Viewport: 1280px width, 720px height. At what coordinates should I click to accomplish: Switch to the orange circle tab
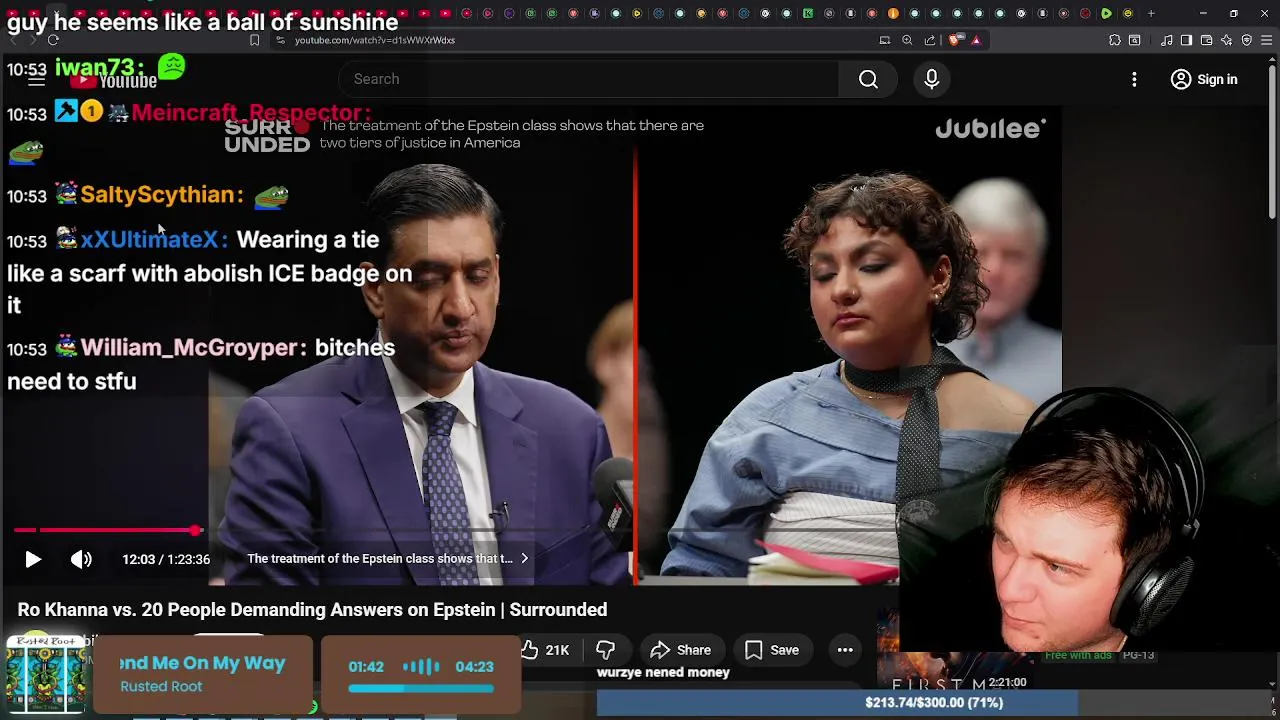(x=893, y=13)
